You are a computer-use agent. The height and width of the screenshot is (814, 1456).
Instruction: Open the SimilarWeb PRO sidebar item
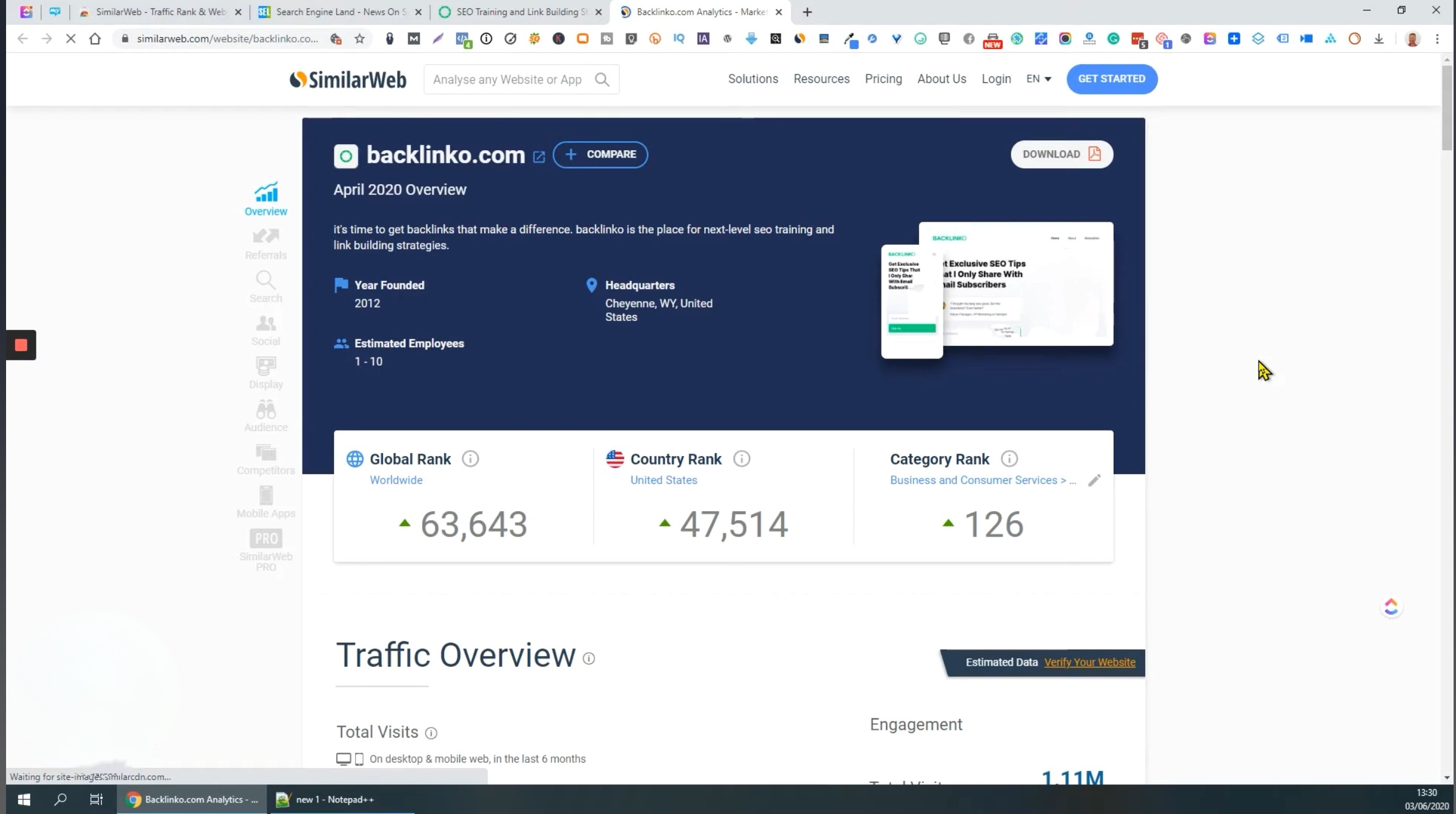266,551
